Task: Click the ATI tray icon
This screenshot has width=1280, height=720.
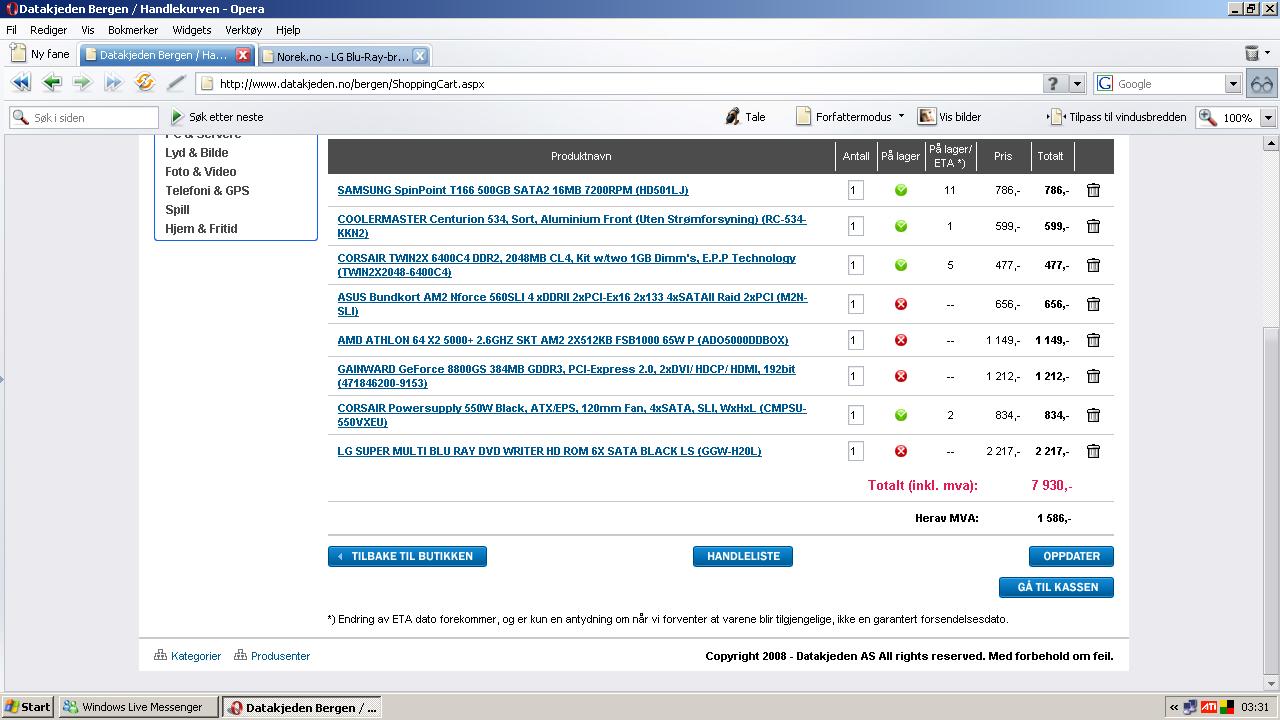Action: [x=1209, y=707]
